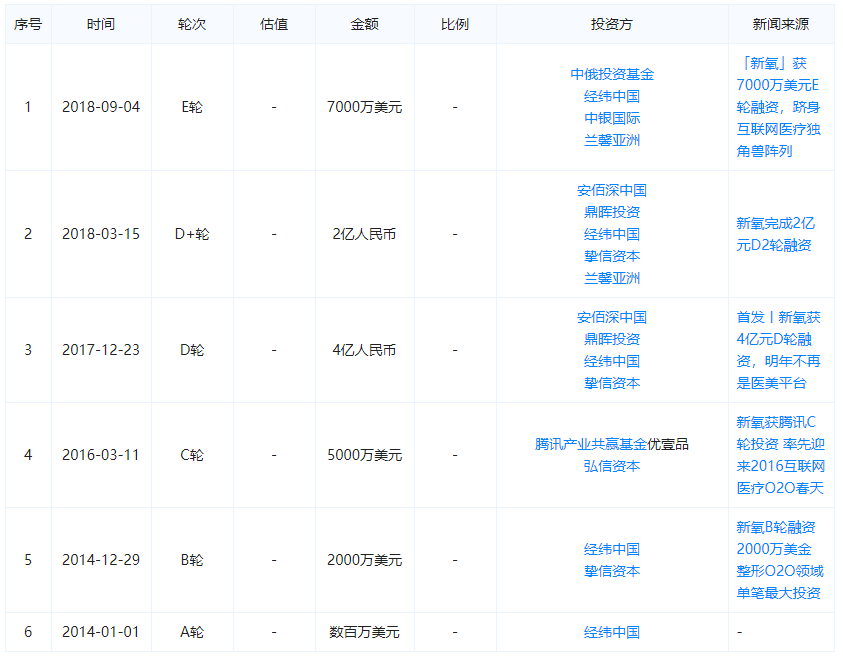Select the date 2016-03-11
This screenshot has height=660, width=843.
point(101,455)
